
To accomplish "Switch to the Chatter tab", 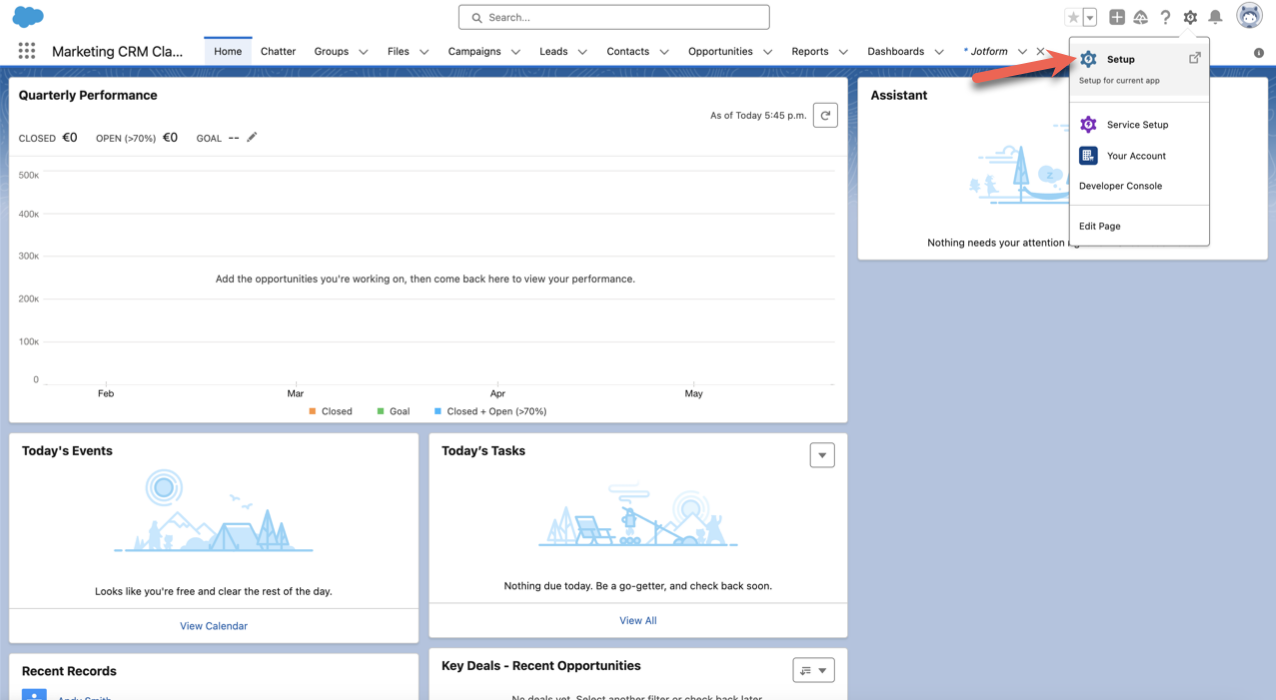I will coord(278,51).
